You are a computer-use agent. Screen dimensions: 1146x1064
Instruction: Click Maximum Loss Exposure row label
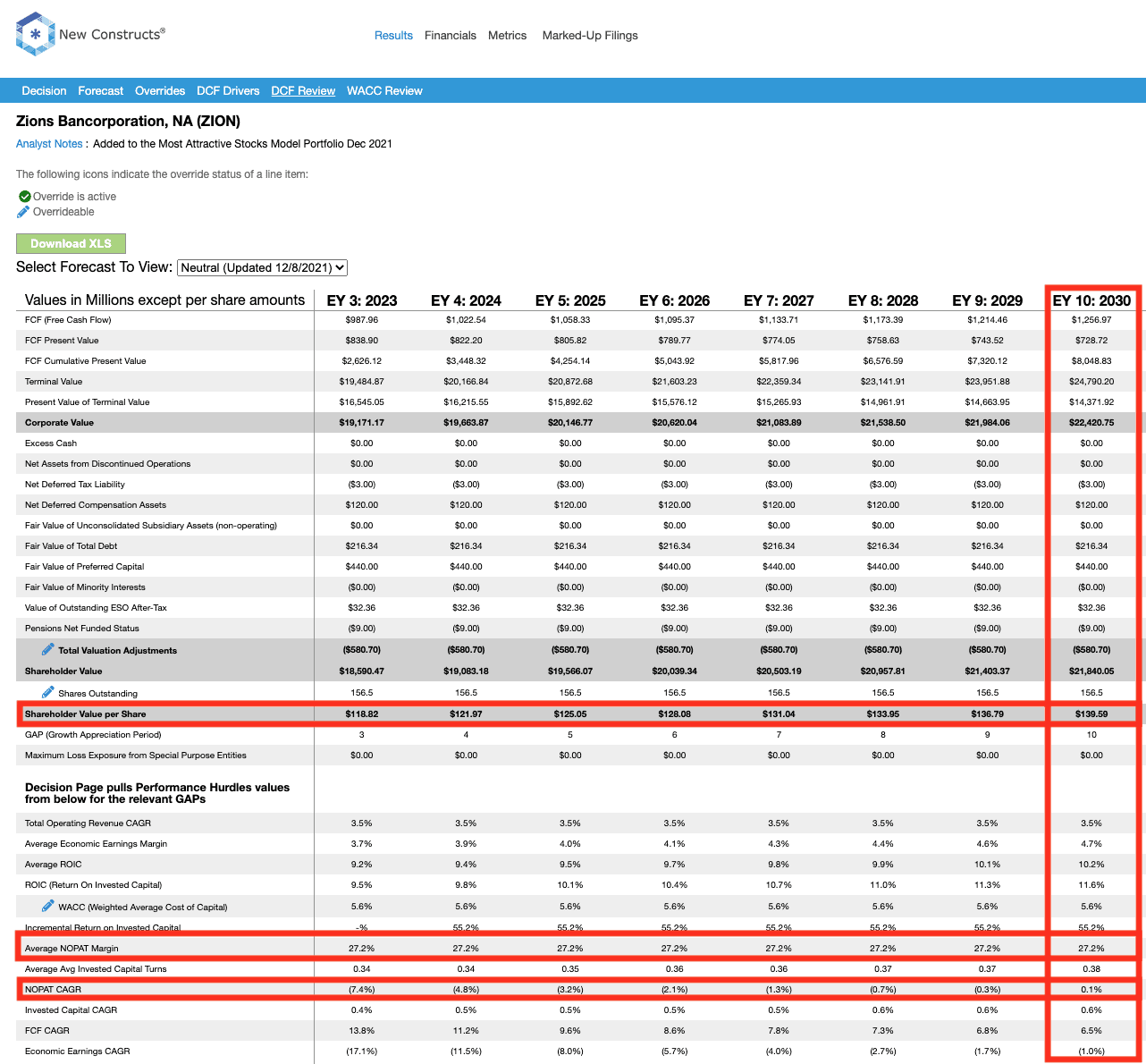click(136, 756)
